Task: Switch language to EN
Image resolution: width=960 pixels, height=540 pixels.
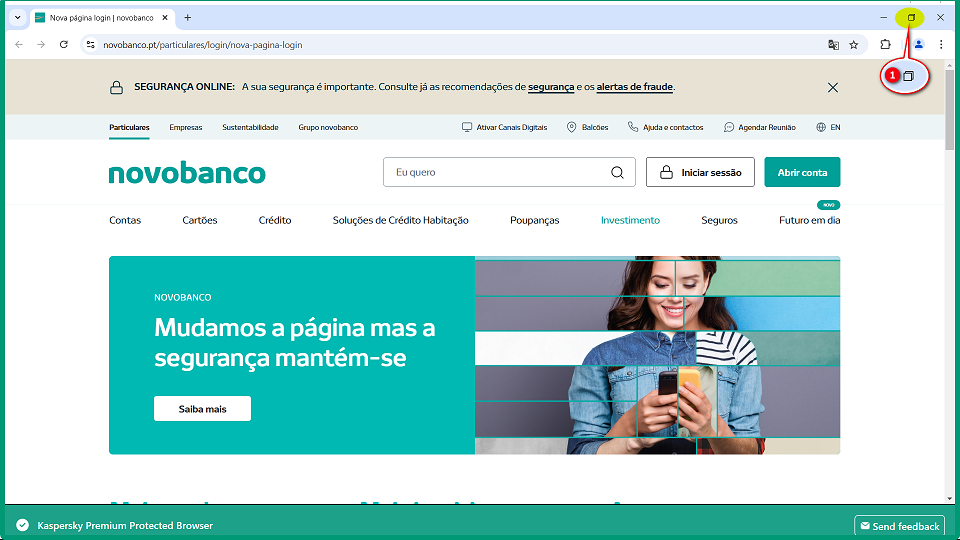Action: [828, 127]
